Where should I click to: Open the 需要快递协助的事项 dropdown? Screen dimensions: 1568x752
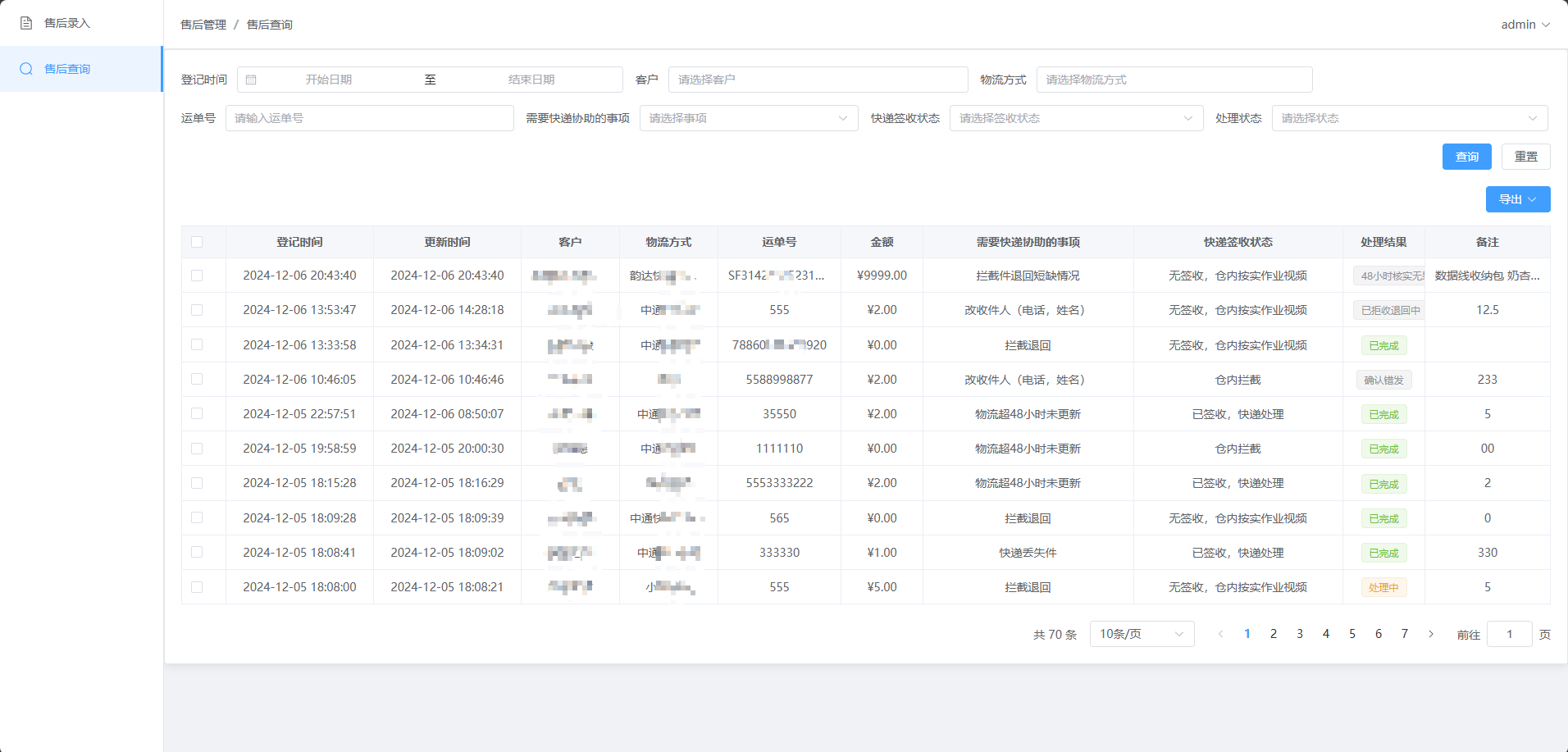[749, 118]
